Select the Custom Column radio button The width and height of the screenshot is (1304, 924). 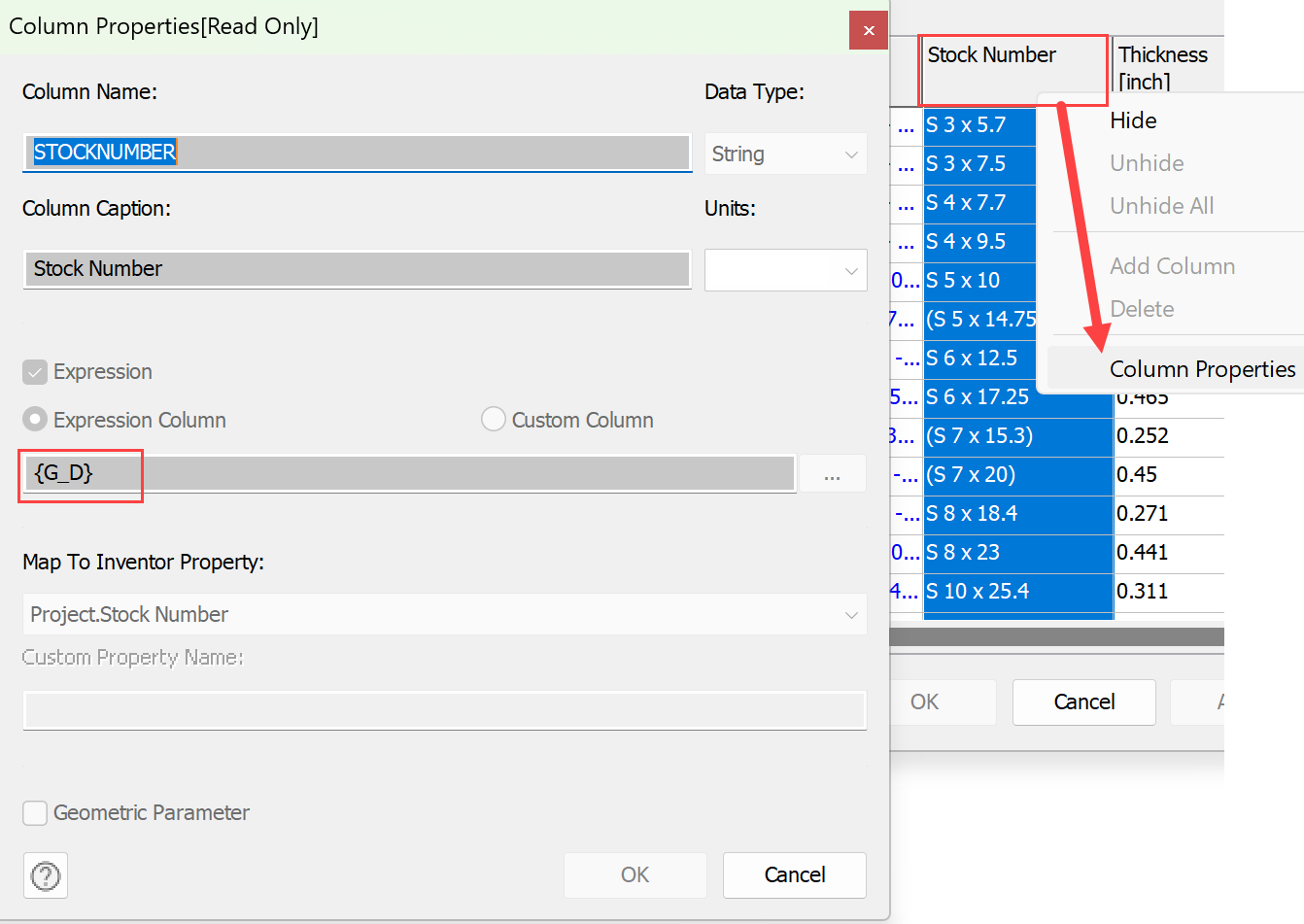493,419
